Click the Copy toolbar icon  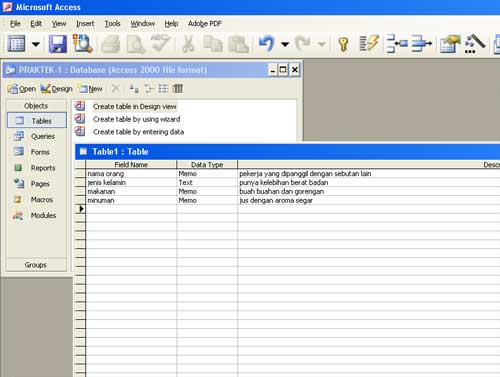tap(213, 44)
